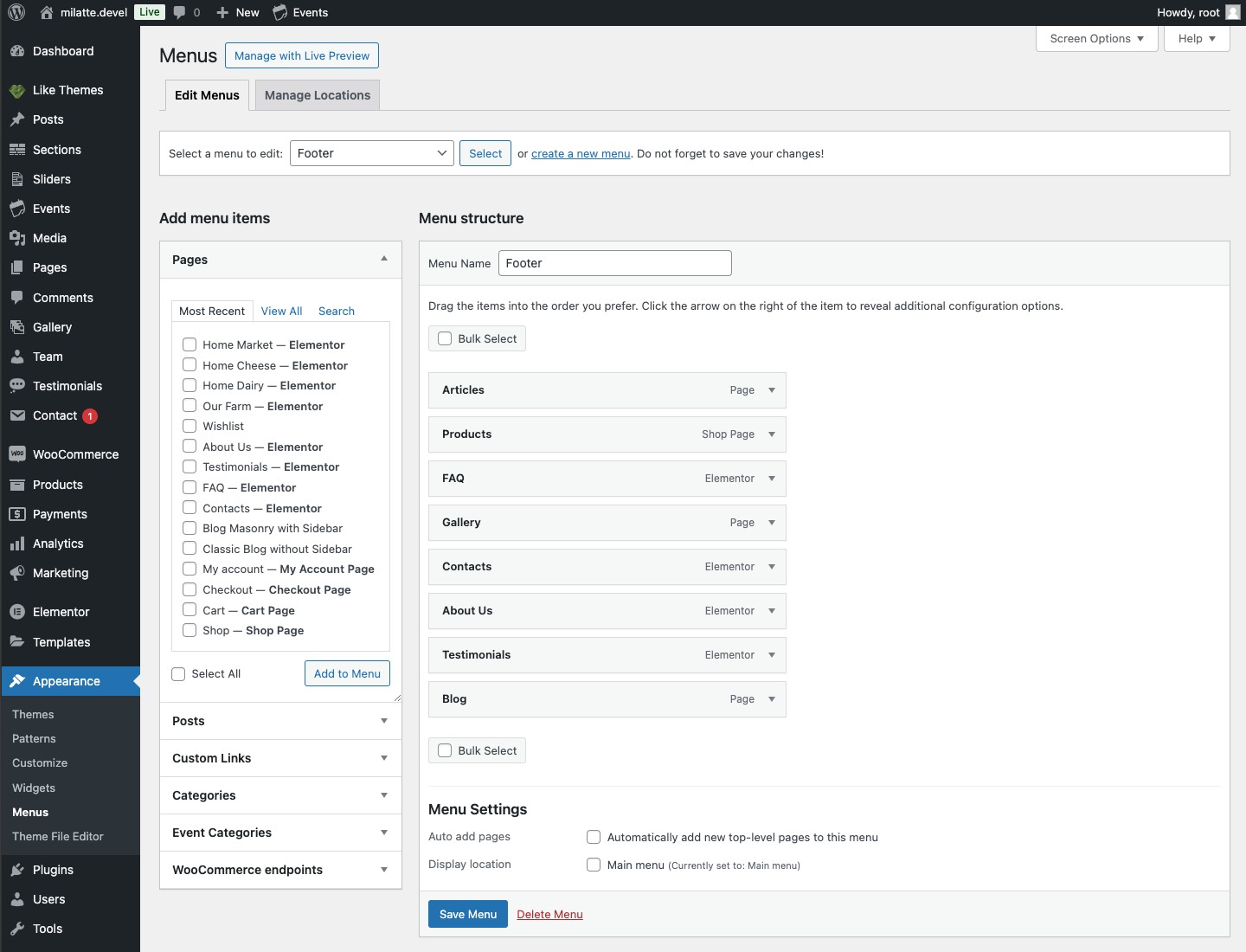This screenshot has height=952, width=1246.
Task: Click the Analytics bar chart icon
Action: [x=17, y=544]
